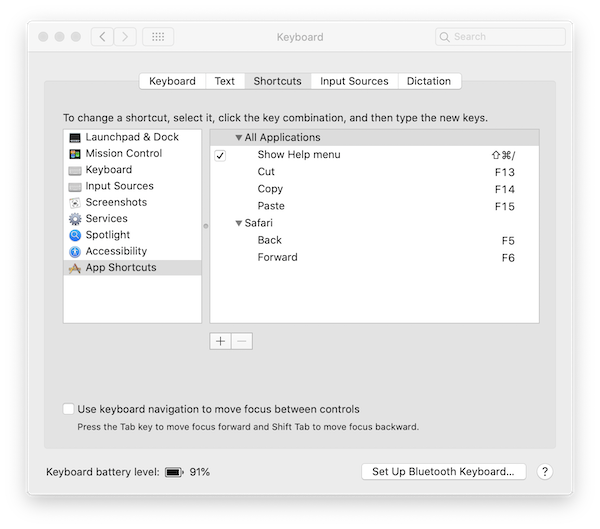Switch to the Keyboard tab

coord(172,81)
